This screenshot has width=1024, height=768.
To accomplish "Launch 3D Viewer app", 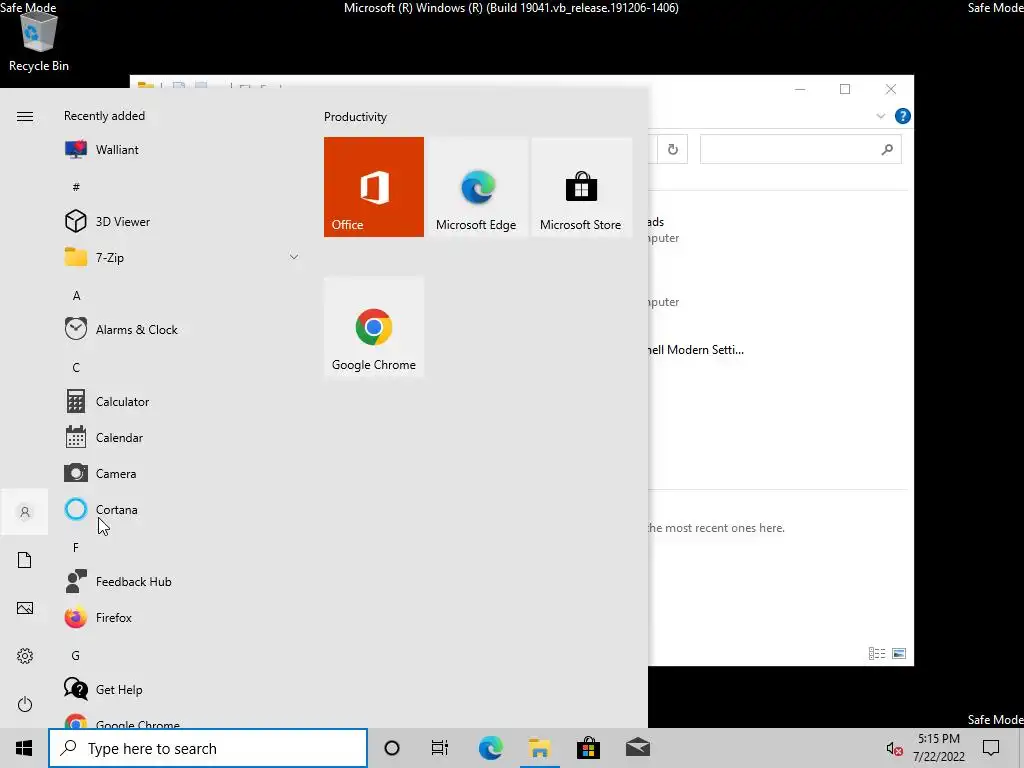I will click(x=182, y=221).
